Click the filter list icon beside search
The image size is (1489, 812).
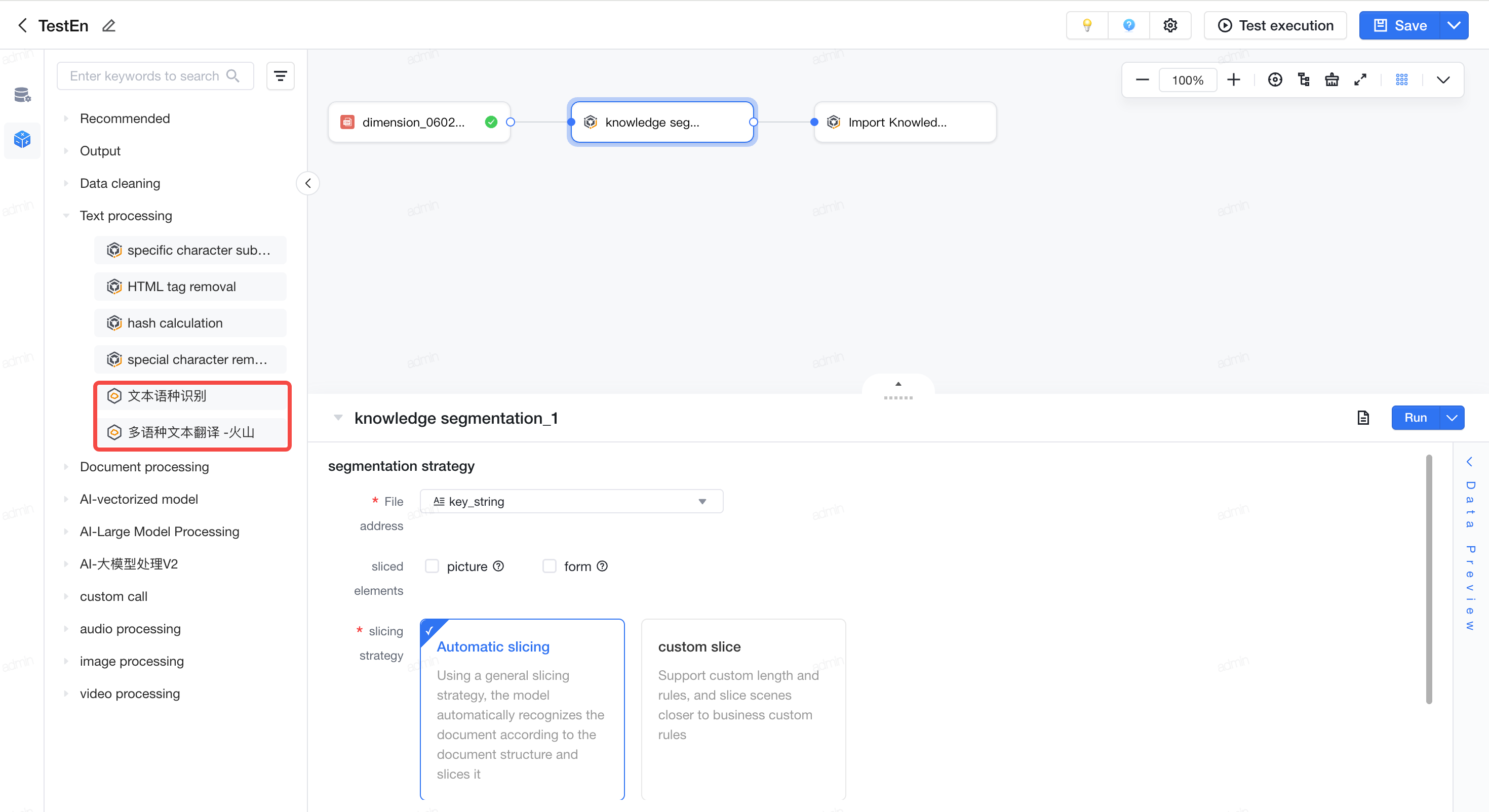pyautogui.click(x=281, y=76)
